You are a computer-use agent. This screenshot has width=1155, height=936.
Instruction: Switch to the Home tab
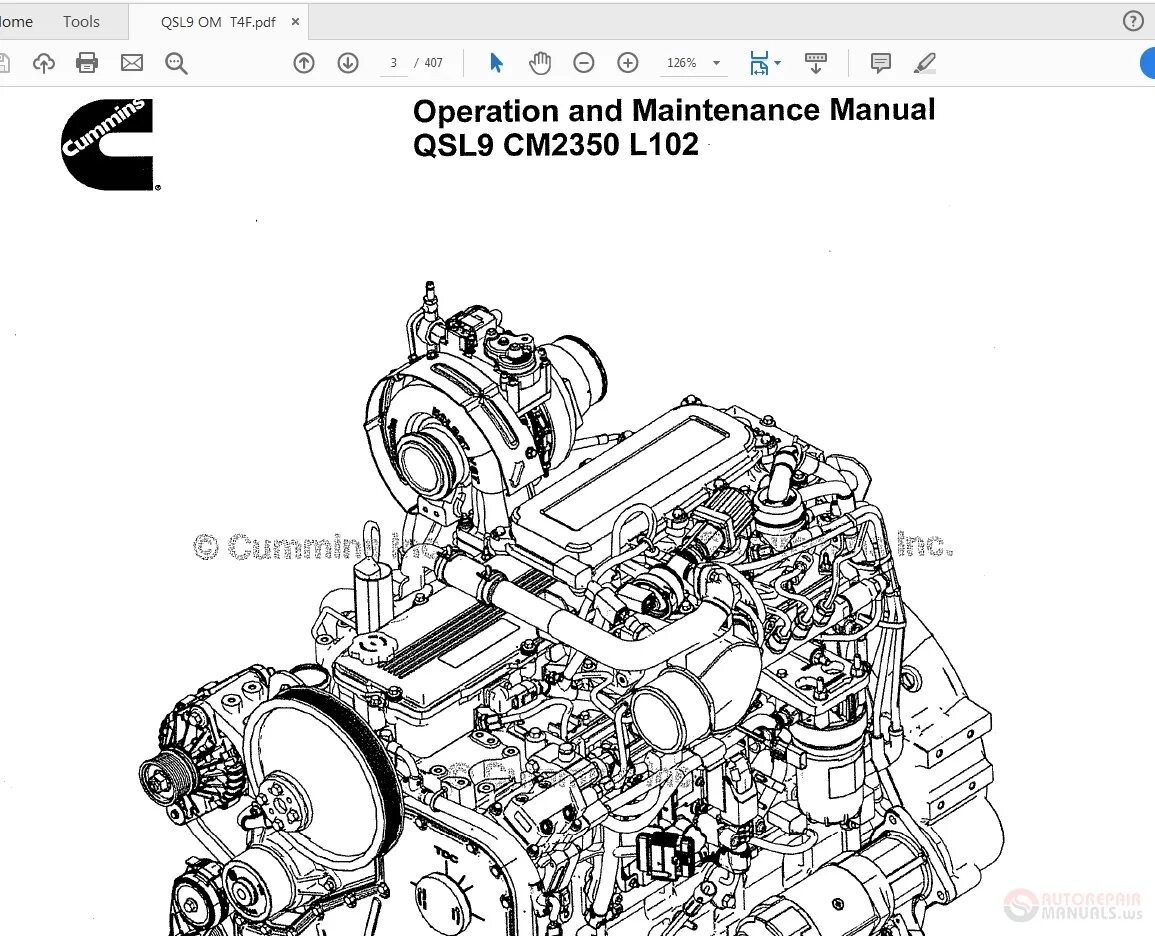(x=16, y=21)
